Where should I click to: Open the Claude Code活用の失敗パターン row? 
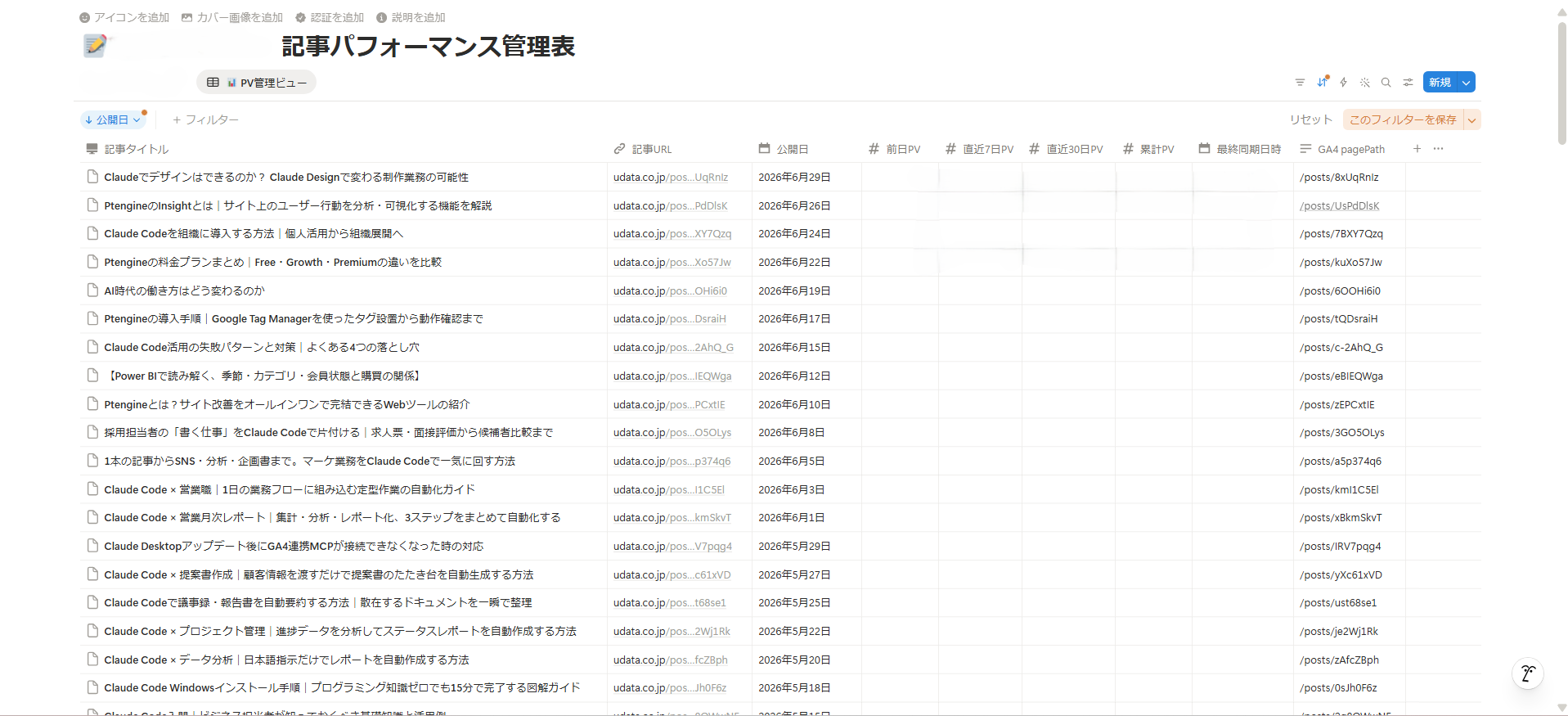(262, 347)
